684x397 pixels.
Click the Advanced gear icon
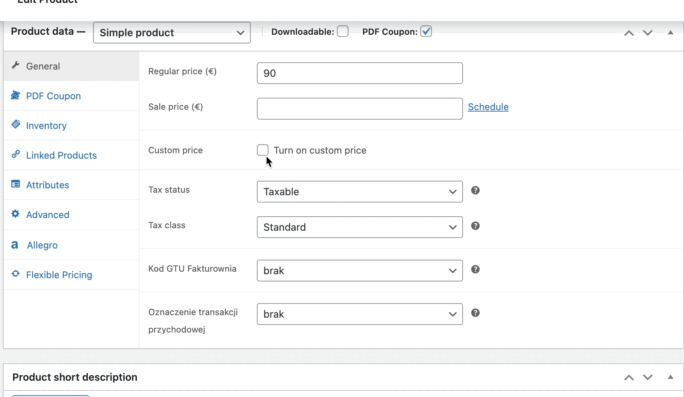pos(15,214)
